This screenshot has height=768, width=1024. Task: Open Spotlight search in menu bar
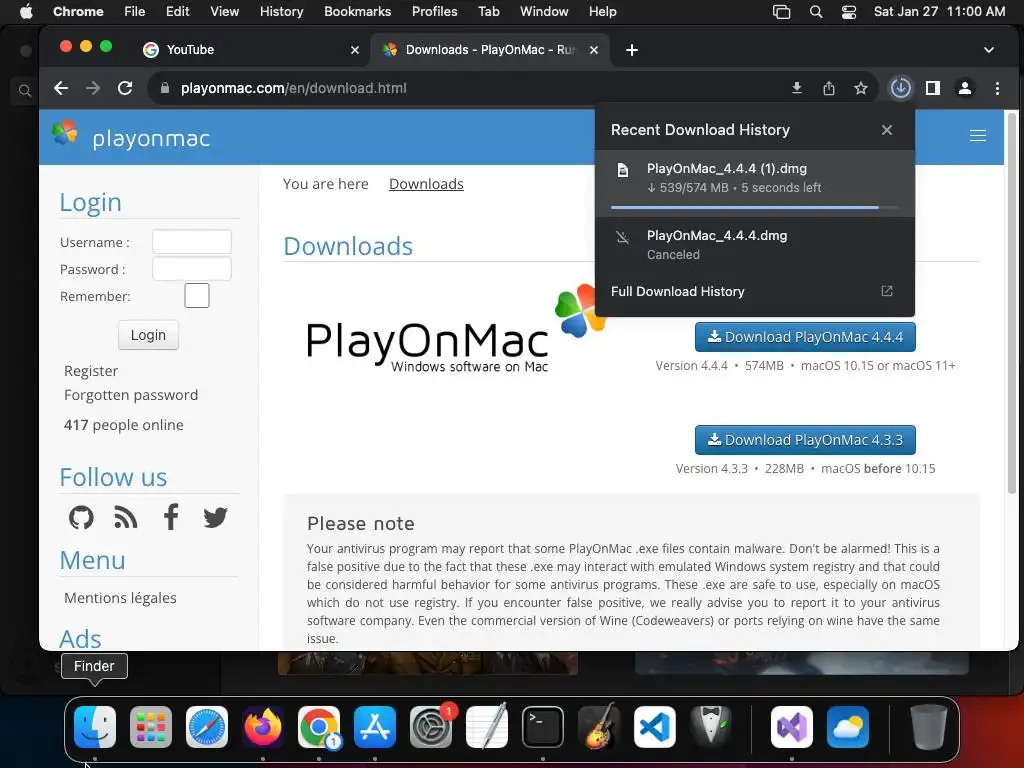click(x=816, y=12)
